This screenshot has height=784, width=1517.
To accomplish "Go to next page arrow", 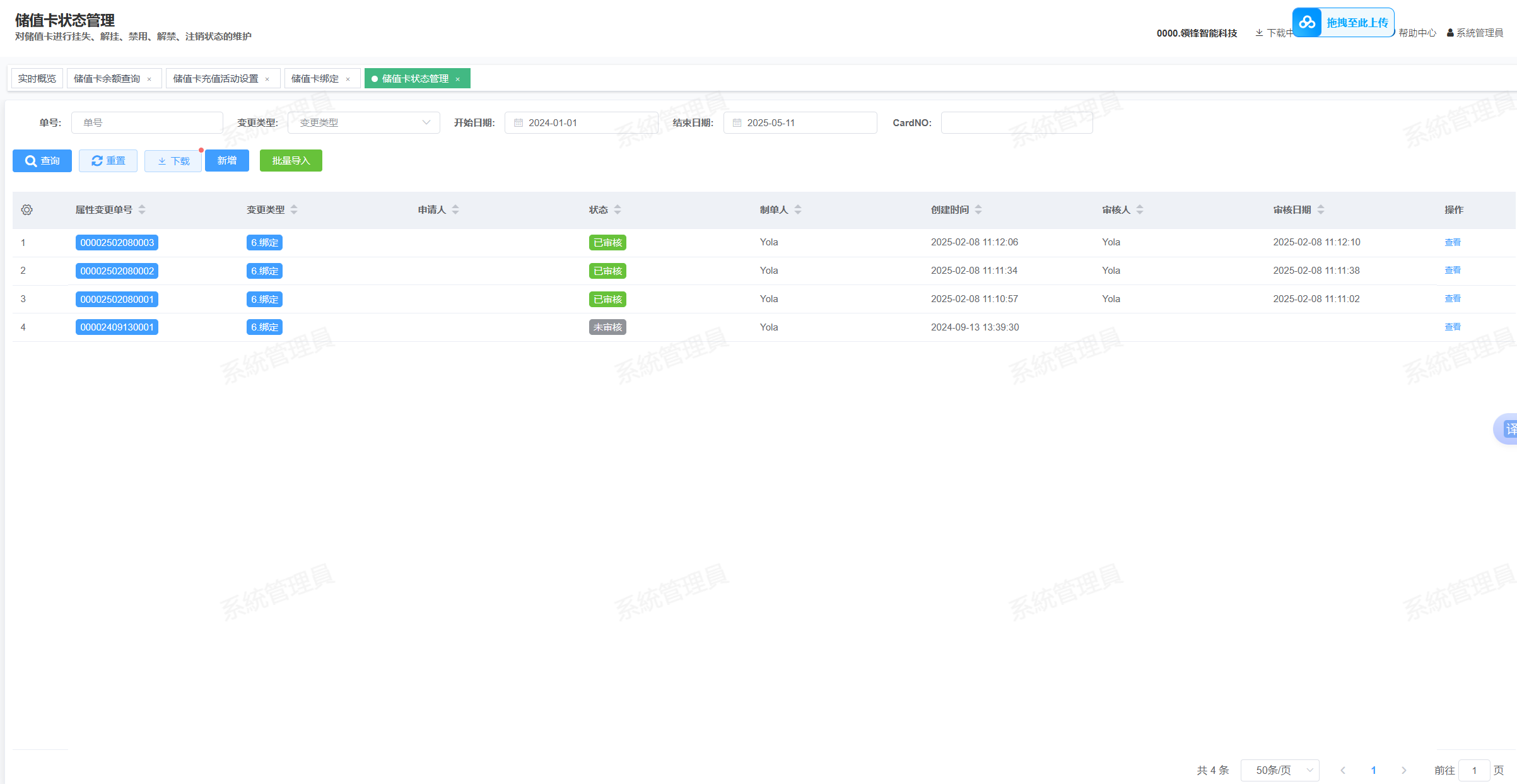I will [x=1403, y=770].
